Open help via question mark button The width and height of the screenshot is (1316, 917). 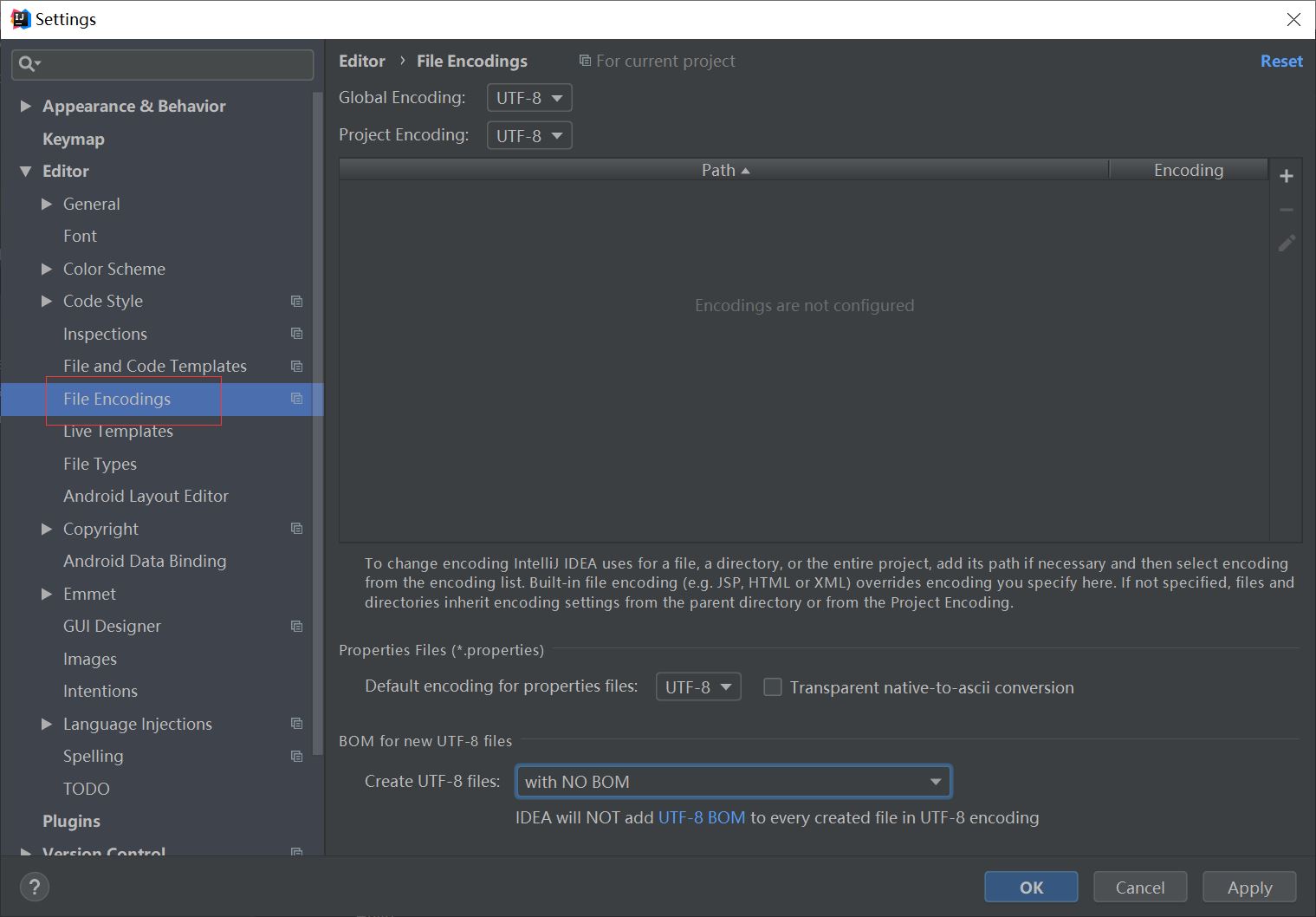tap(35, 887)
